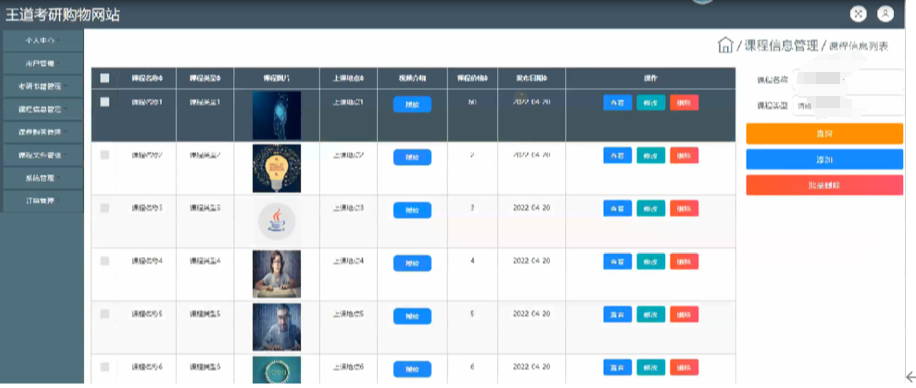Click 查看 view button for 课程名称1
Image resolution: width=916 pixels, height=388 pixels.
pyautogui.click(x=617, y=102)
